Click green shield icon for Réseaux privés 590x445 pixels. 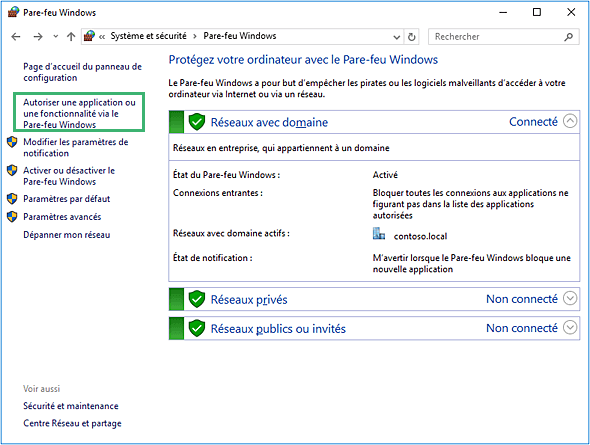tap(196, 299)
